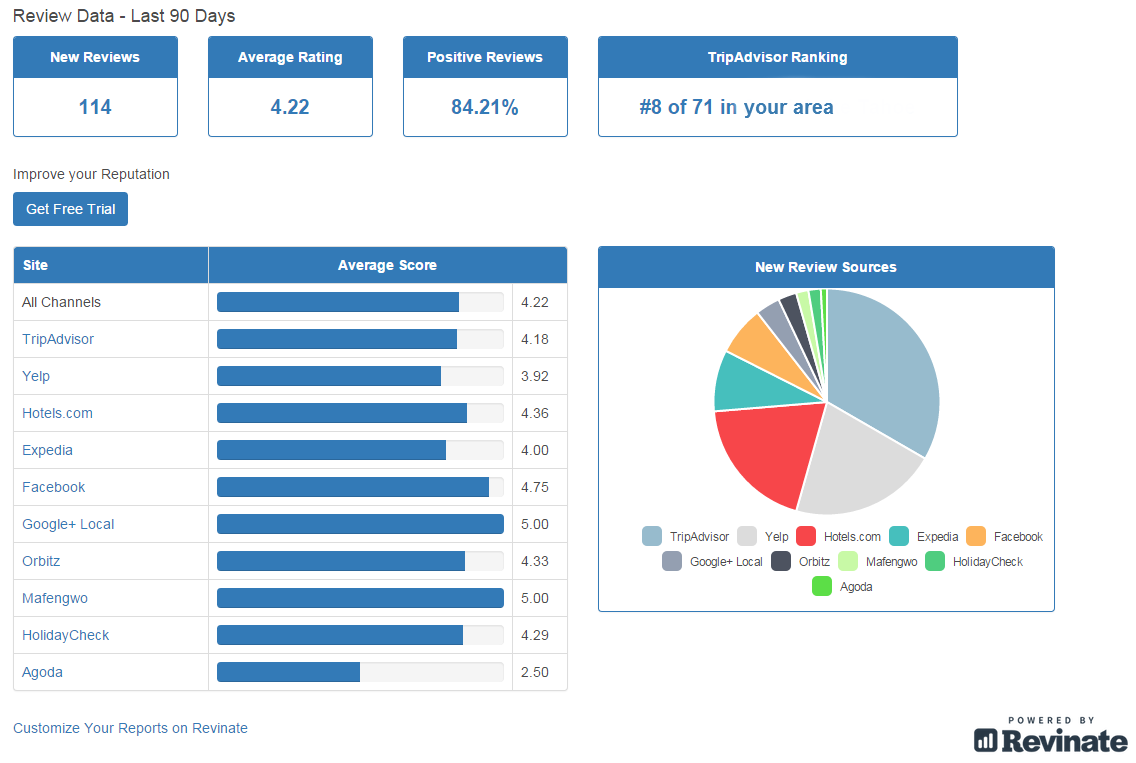Screen dimensions: 1136x763
Task: Click the Get Free Trial button
Action: click(x=70, y=209)
